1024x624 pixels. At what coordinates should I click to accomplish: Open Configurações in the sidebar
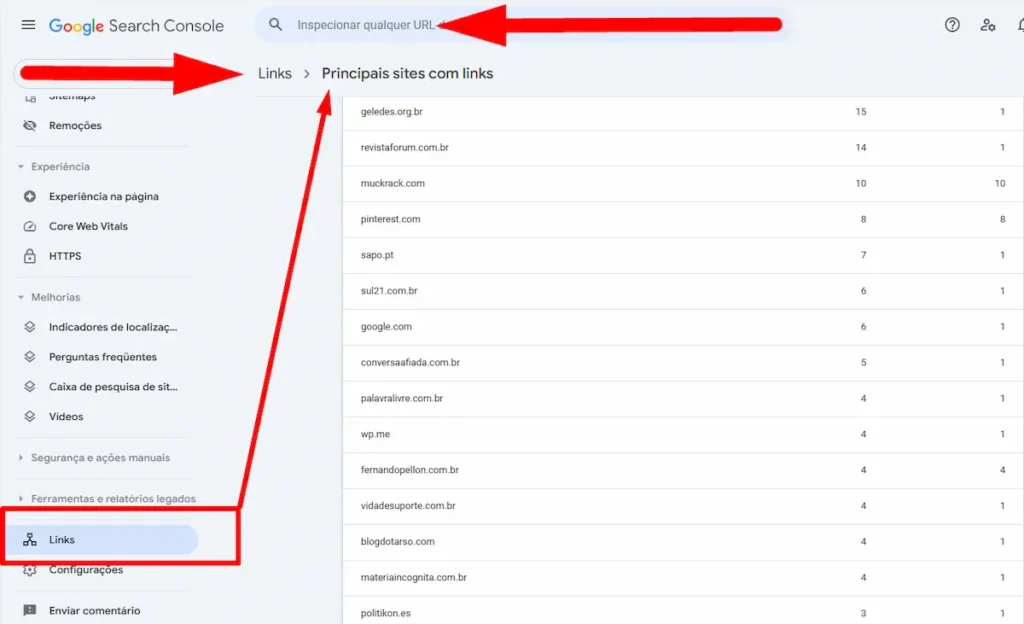pos(86,570)
